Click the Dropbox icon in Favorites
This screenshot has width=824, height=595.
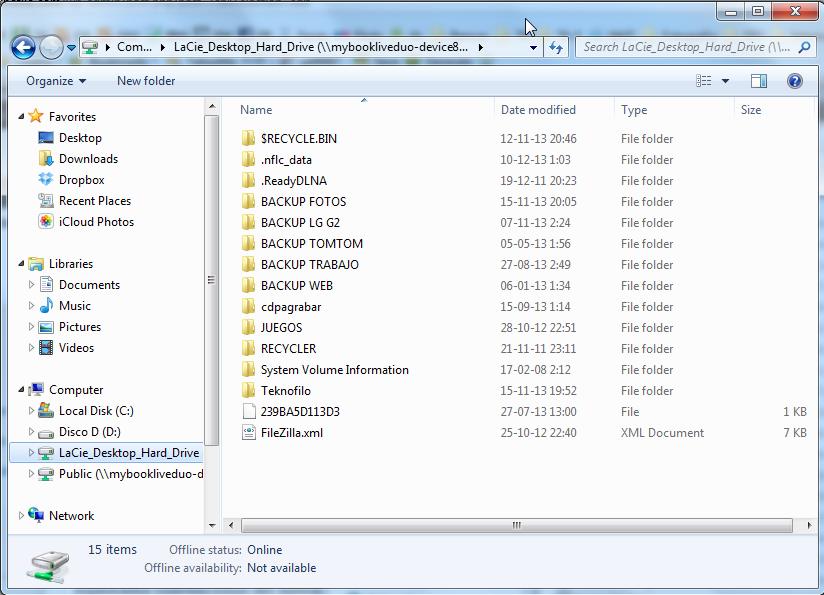[46, 180]
